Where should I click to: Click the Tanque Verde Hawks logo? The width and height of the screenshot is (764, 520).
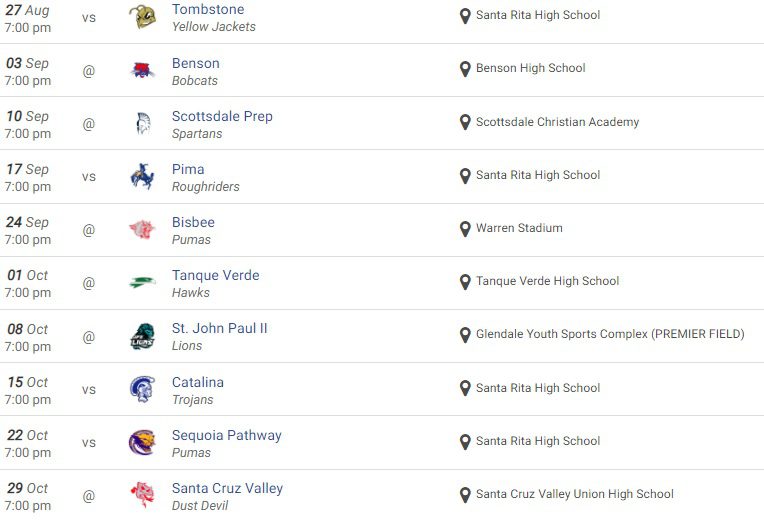point(142,283)
